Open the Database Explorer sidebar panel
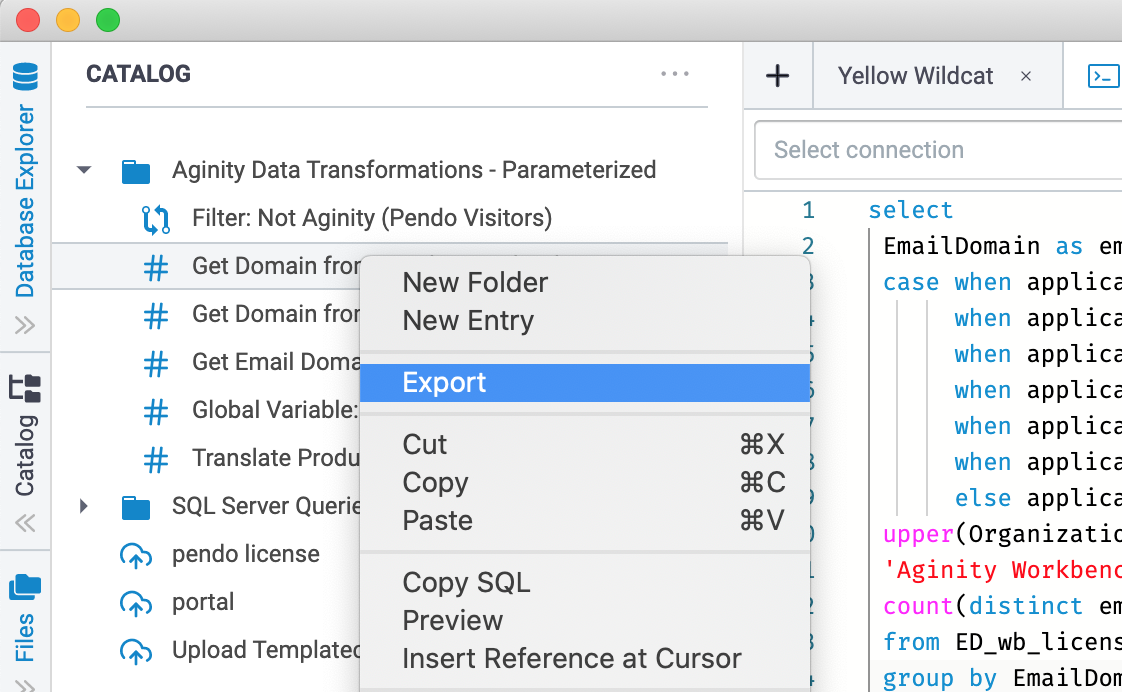 [x=25, y=179]
